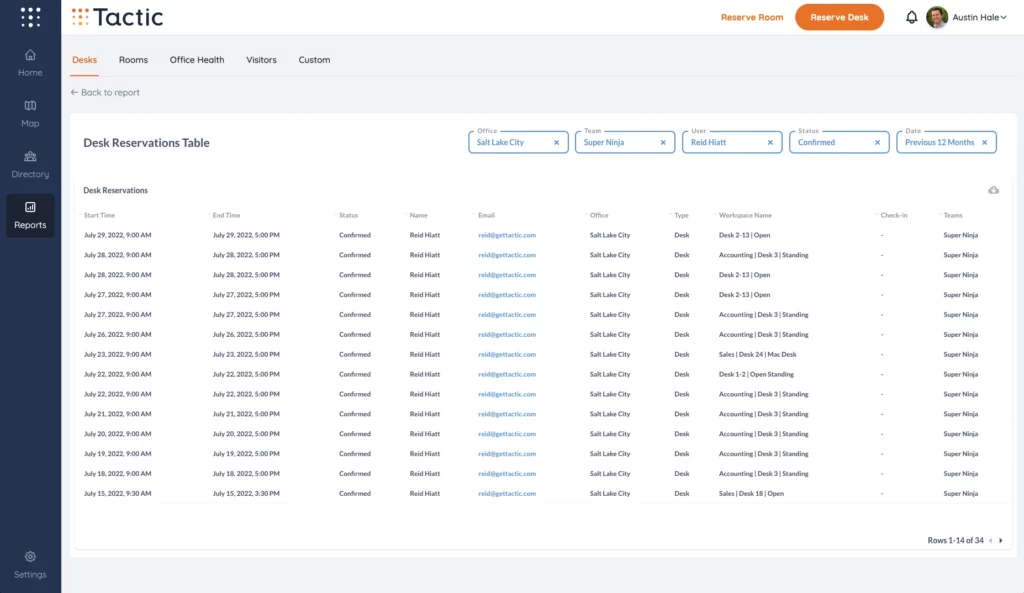Click 'July 29, 2022, 9:00 AM' start time
Image resolution: width=1024 pixels, height=593 pixels.
(118, 235)
